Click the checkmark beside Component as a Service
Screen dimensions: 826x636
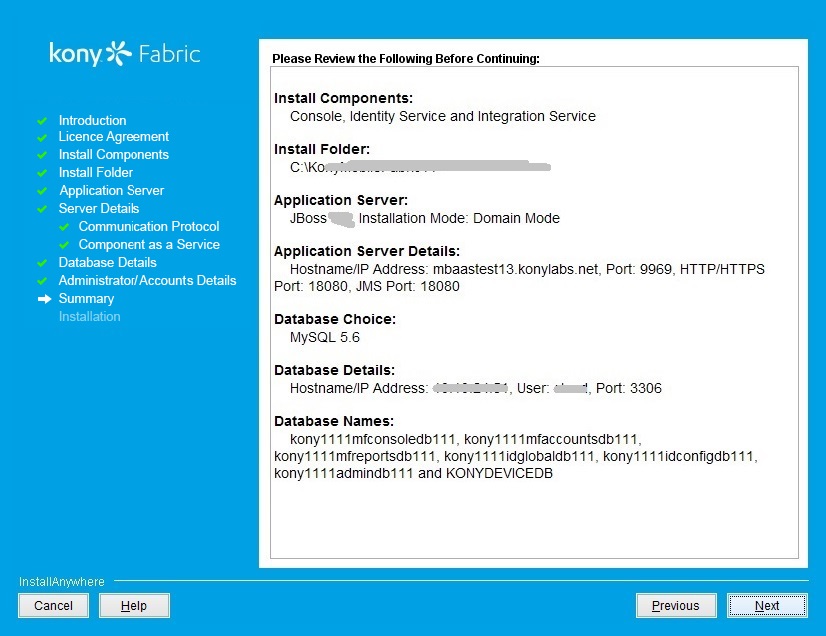[64, 244]
